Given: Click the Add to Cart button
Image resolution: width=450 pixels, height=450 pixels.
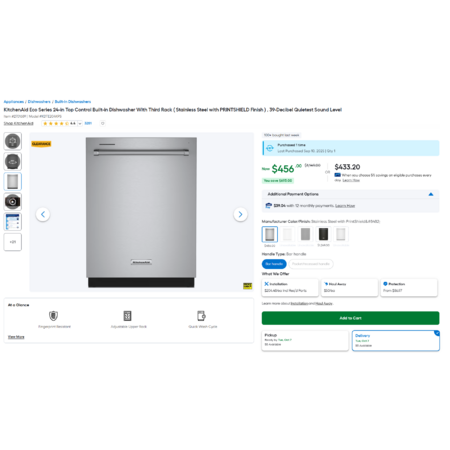Looking at the screenshot, I should pos(350,318).
